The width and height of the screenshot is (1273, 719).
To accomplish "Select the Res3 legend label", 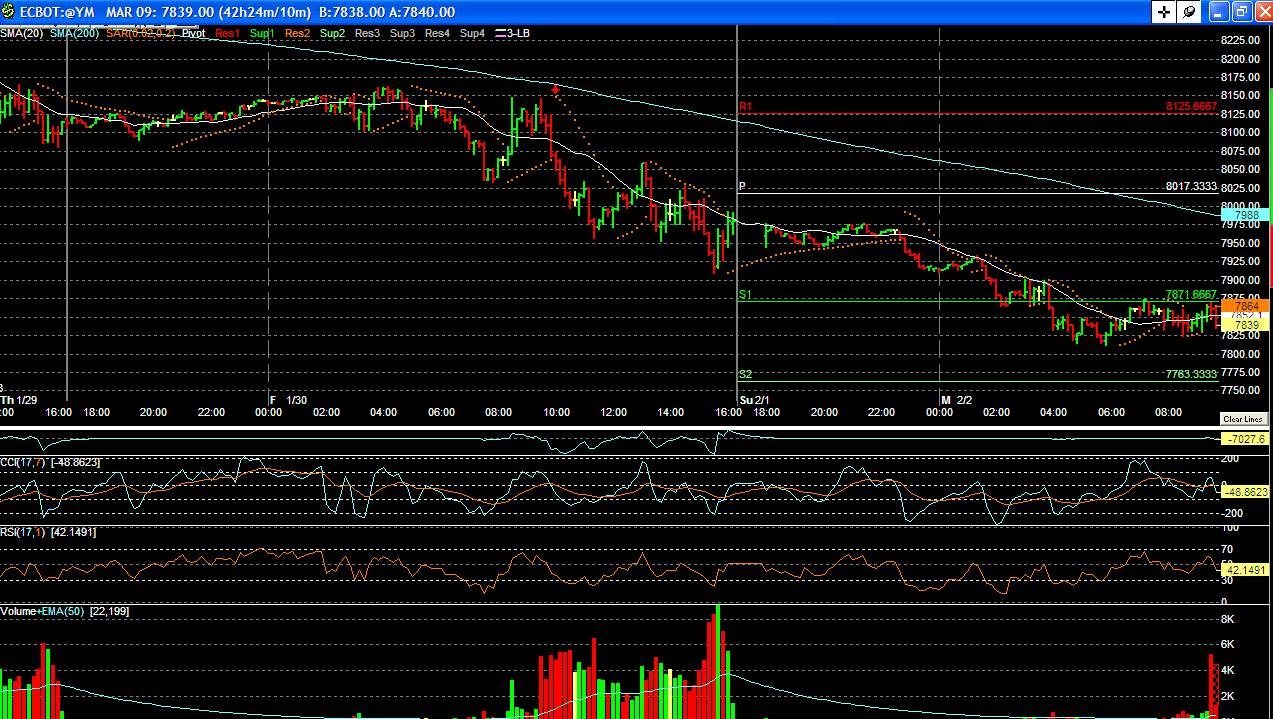I will coord(367,33).
